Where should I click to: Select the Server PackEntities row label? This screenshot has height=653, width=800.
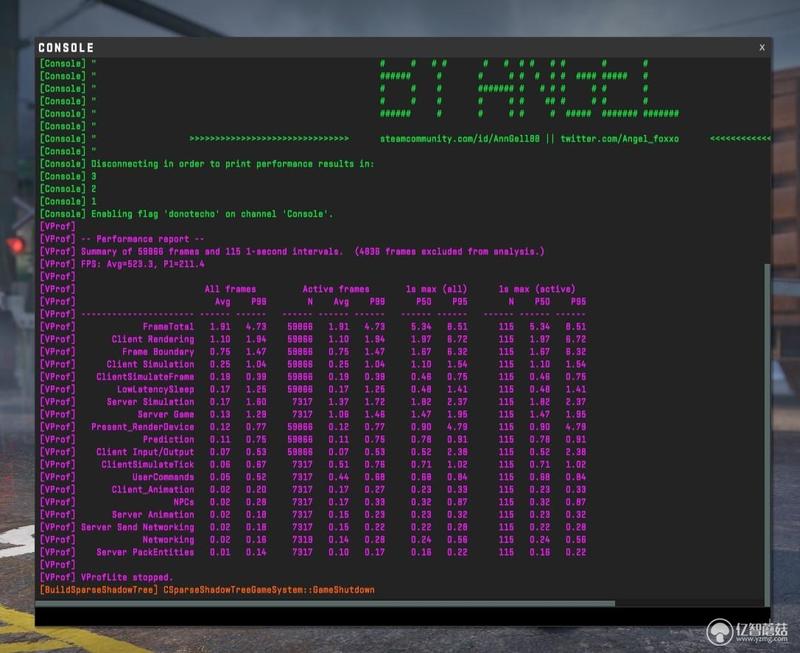(145, 552)
